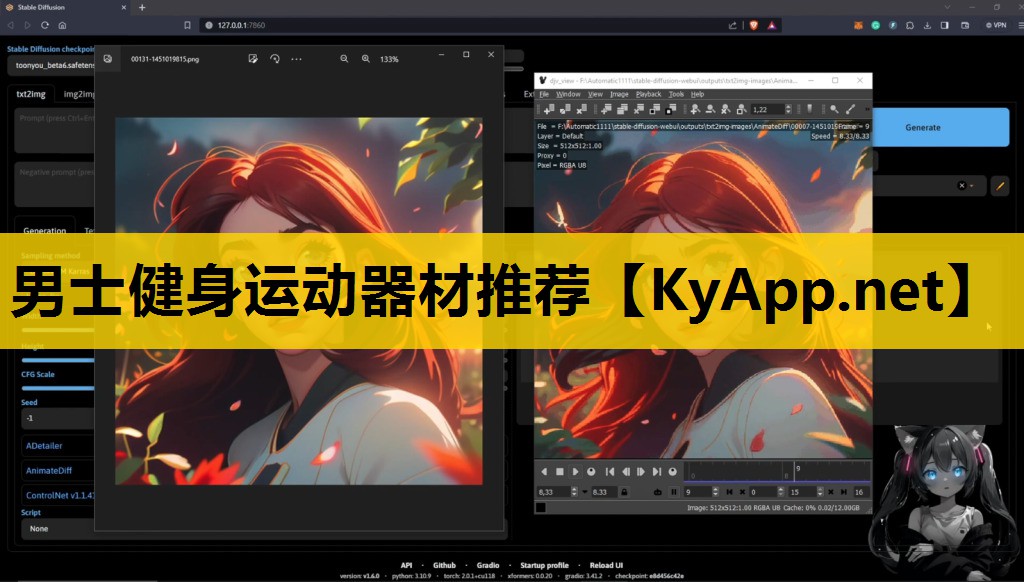The height and width of the screenshot is (582, 1024).
Task: Play reverse in djv_view
Action: (x=544, y=472)
